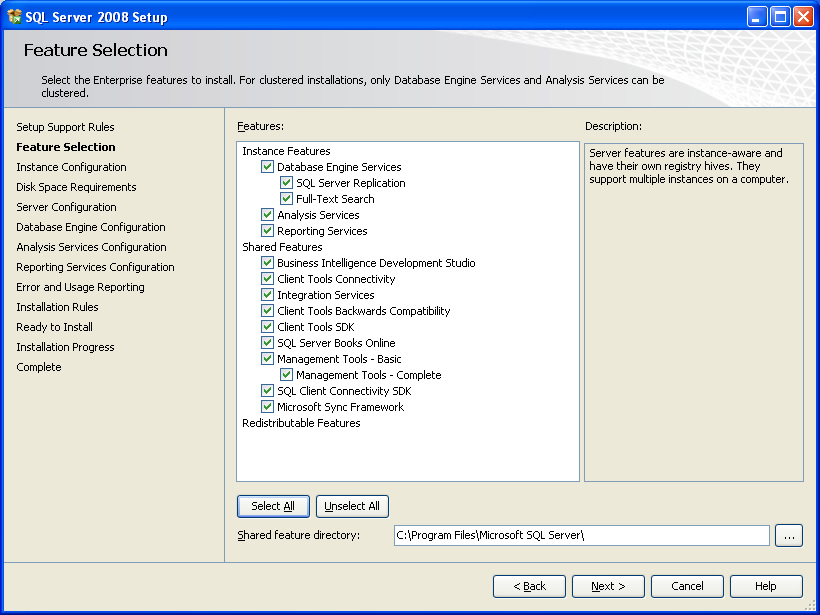Toggle Microsoft Sync Framework checkbox
820x615 pixels.
coord(267,407)
